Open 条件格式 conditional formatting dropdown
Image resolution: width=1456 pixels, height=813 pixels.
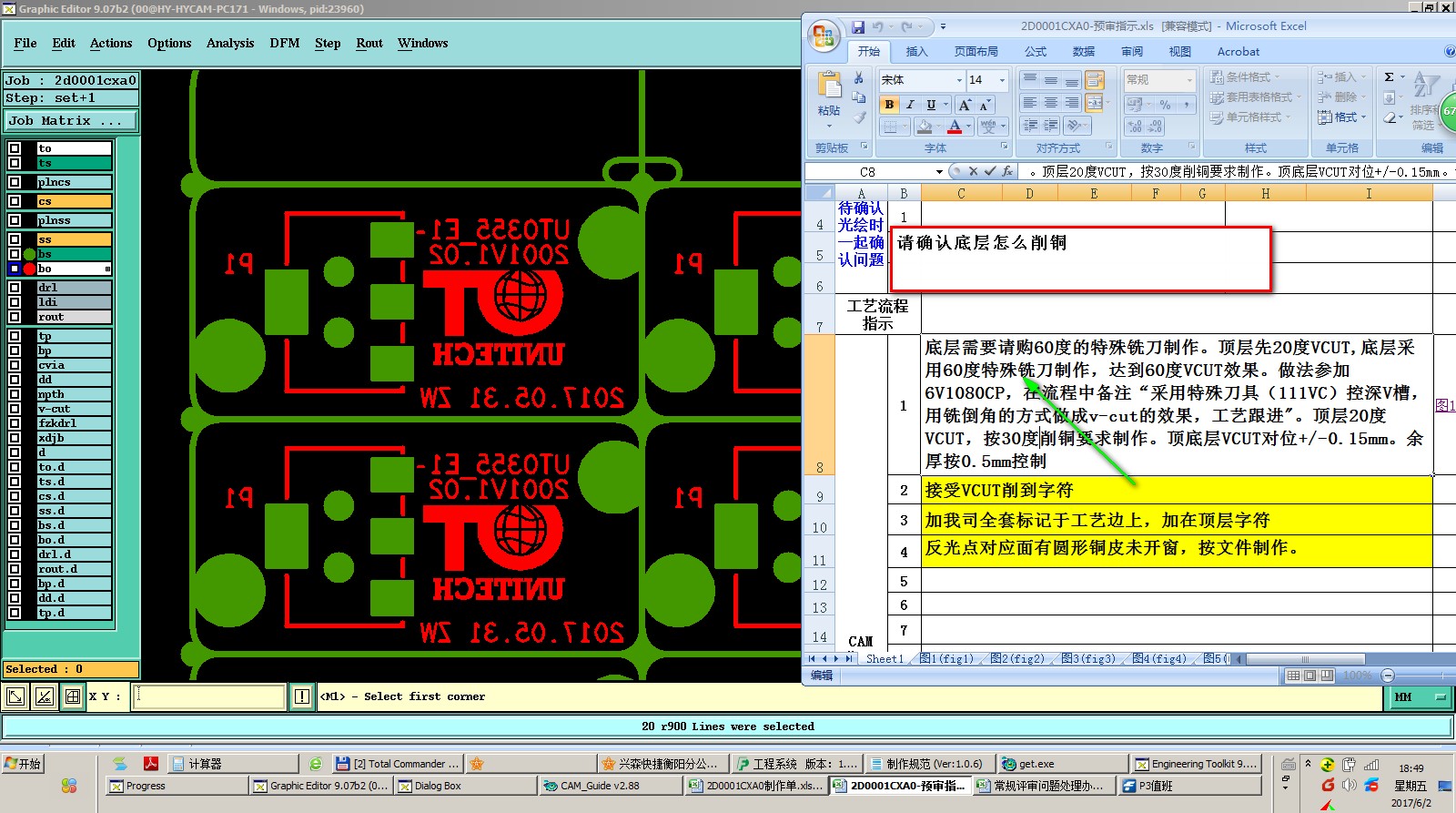tap(1246, 77)
